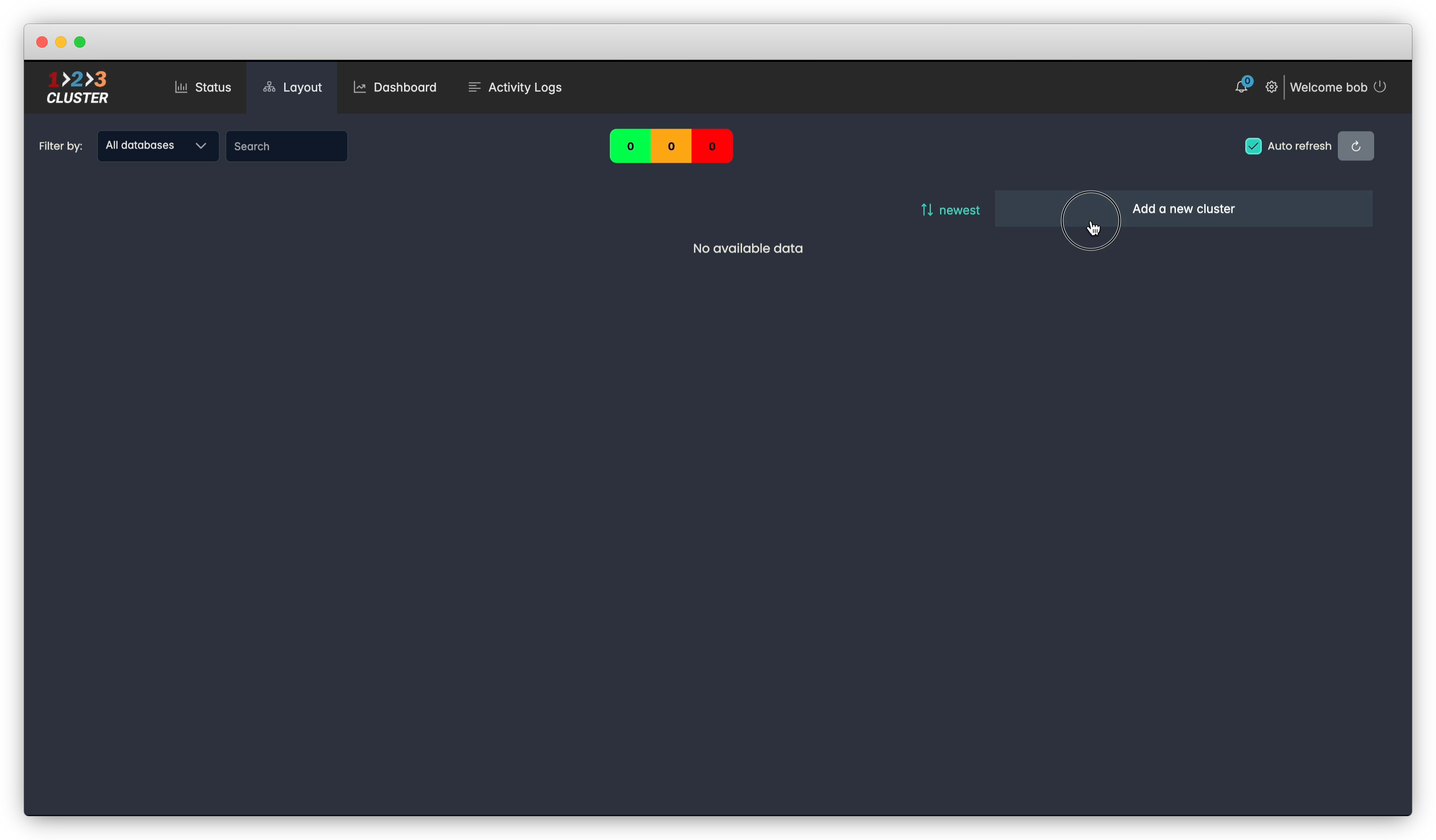Open the settings gear icon
Image resolution: width=1436 pixels, height=840 pixels.
point(1271,87)
